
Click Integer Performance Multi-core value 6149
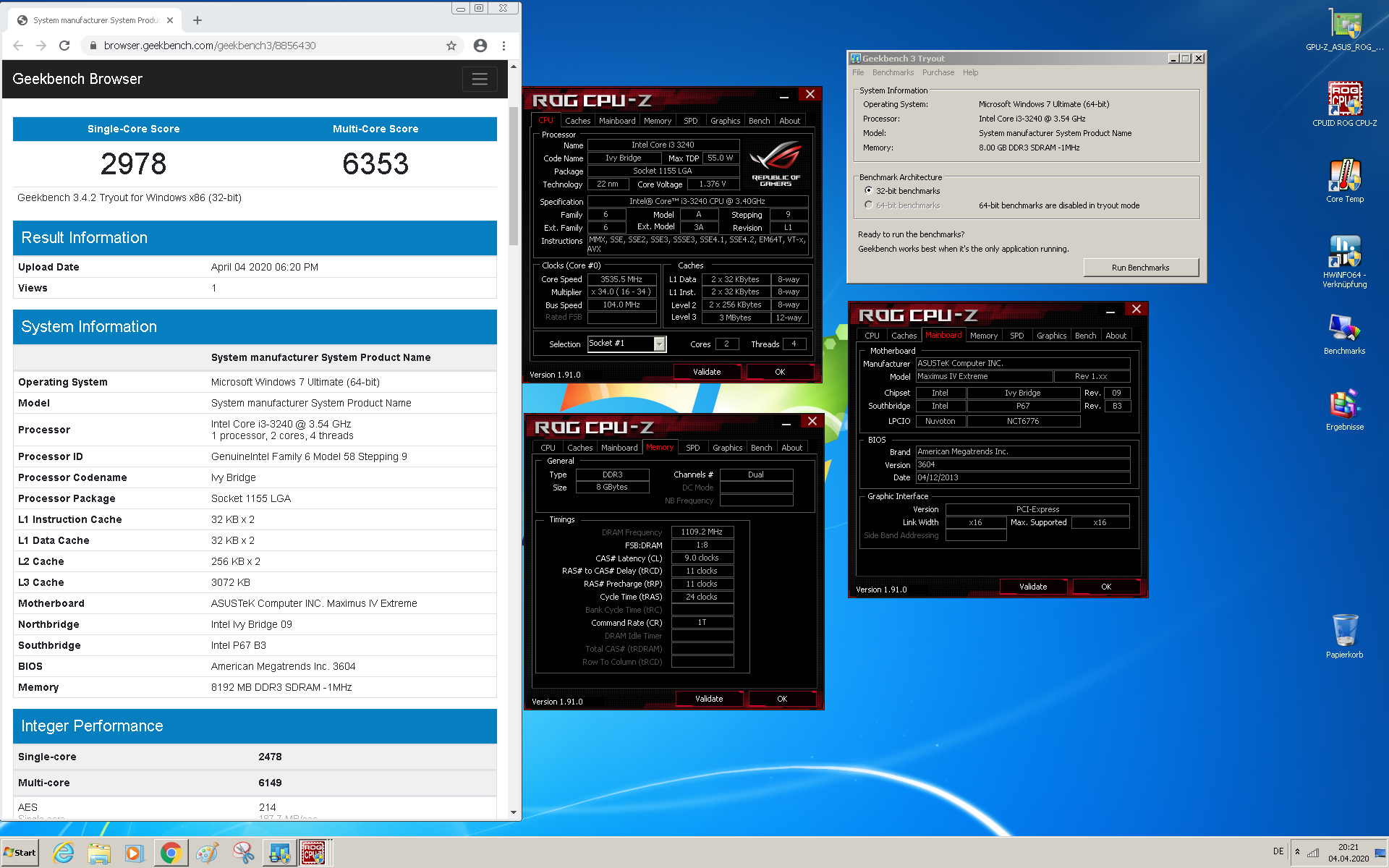pyautogui.click(x=270, y=783)
